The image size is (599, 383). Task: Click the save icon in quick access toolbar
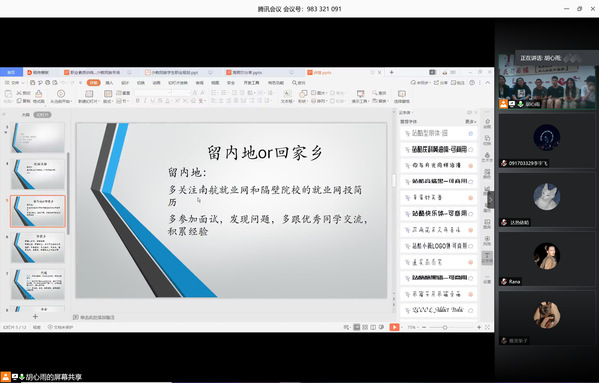(x=32, y=82)
